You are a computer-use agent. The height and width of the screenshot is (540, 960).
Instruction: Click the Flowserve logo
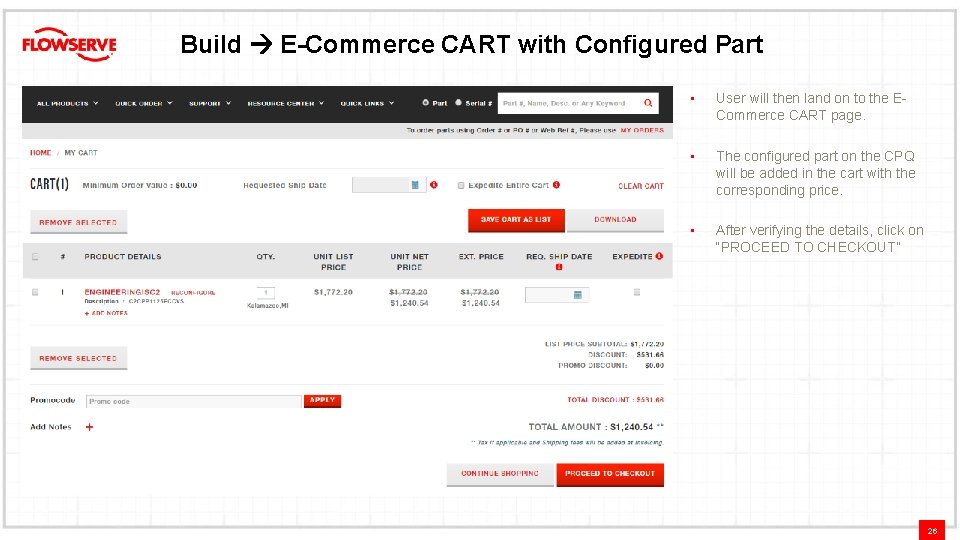coord(69,44)
